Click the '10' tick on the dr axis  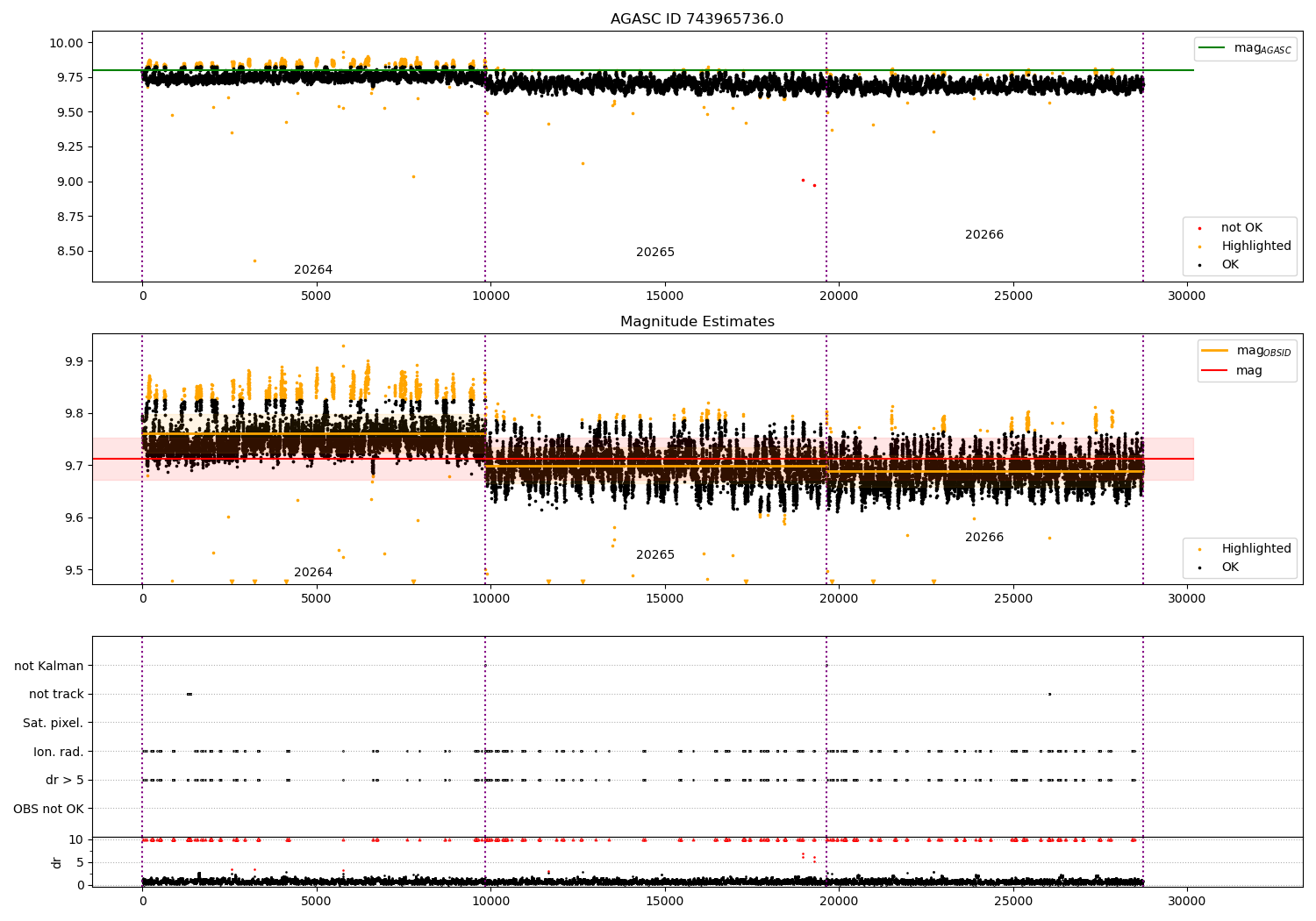(76, 839)
